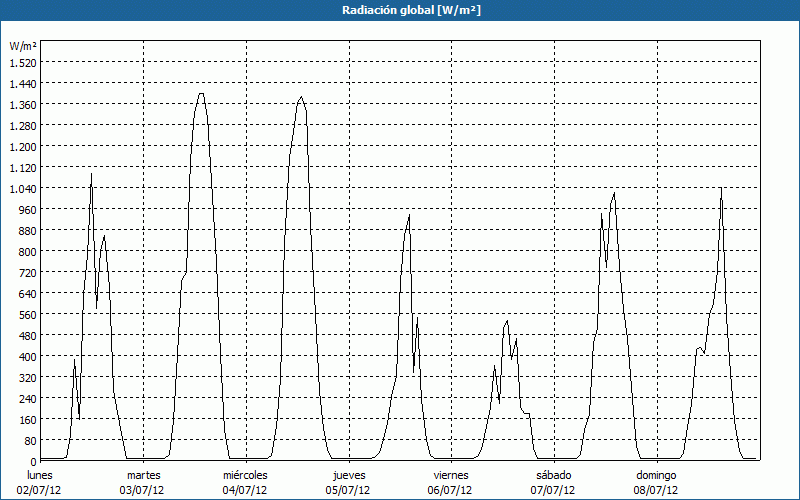The height and width of the screenshot is (500, 800).
Task: Click the 'lunes' day label
Action: point(40,475)
